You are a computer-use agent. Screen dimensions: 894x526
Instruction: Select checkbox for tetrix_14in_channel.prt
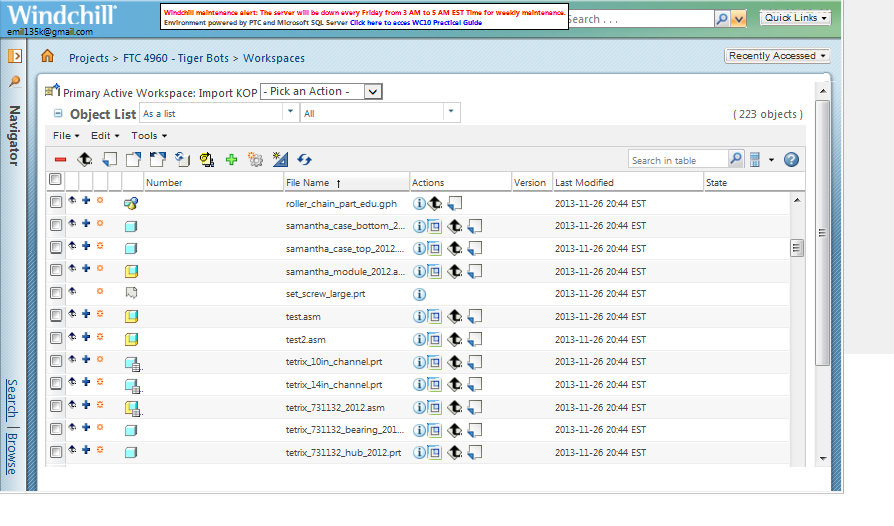[56, 384]
